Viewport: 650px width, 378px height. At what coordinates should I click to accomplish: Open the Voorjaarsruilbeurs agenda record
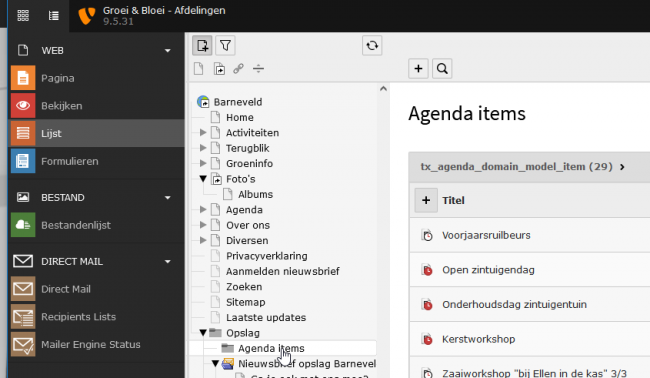[486, 235]
